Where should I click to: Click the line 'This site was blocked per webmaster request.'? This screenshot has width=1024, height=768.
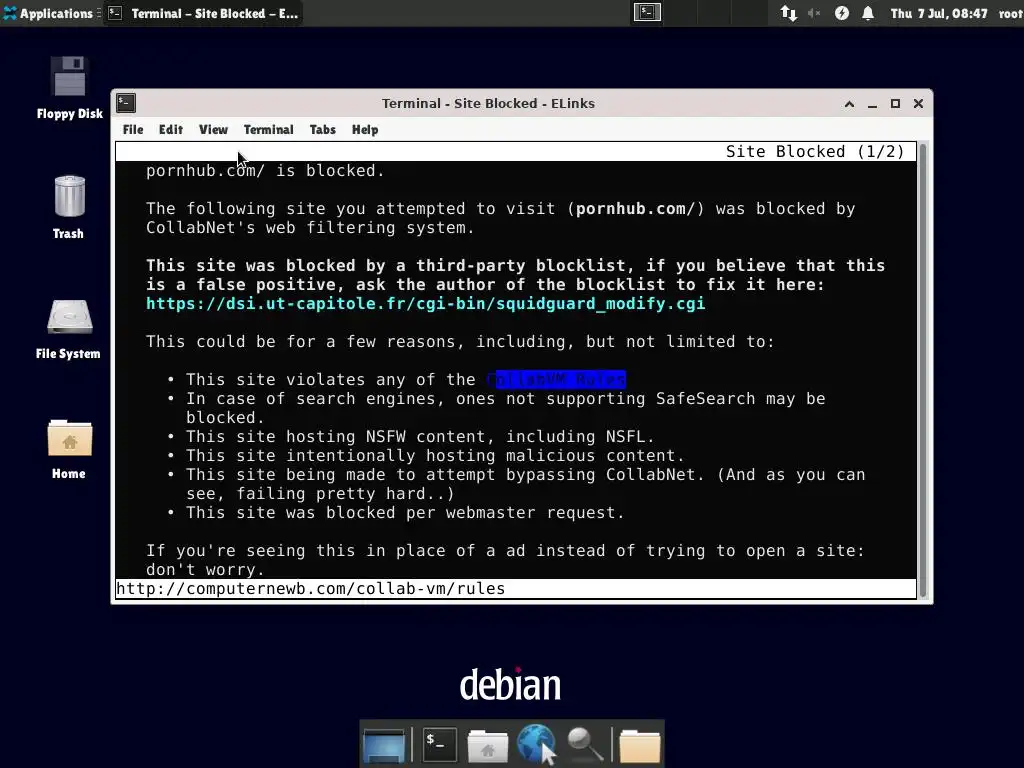coord(405,513)
